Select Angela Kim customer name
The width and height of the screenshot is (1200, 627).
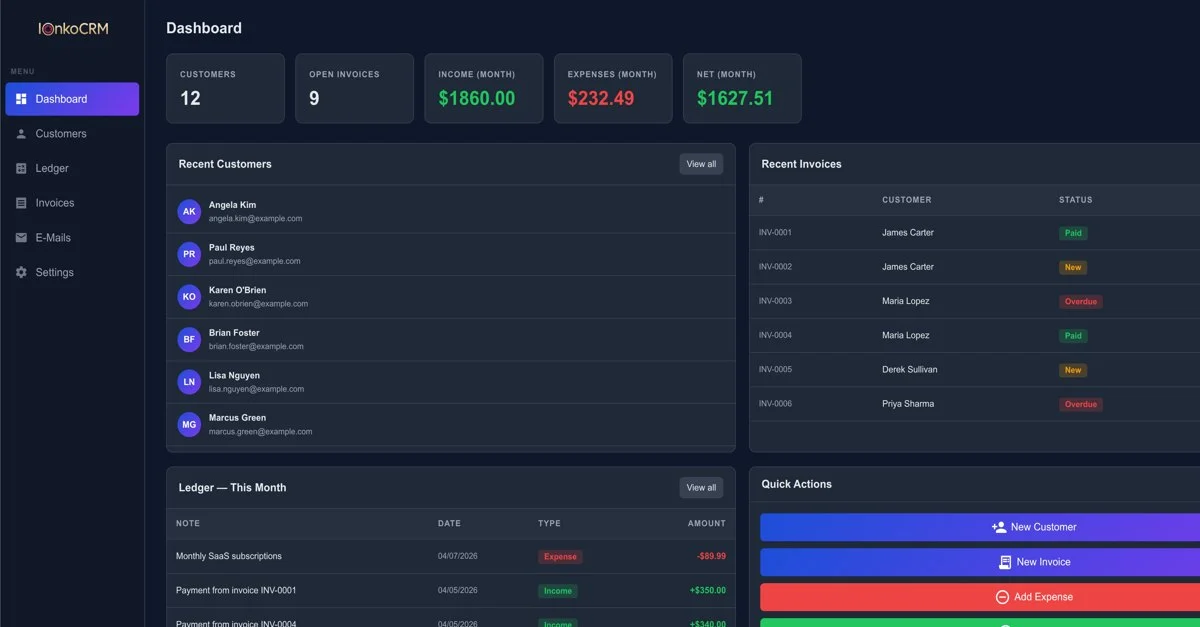tap(232, 205)
